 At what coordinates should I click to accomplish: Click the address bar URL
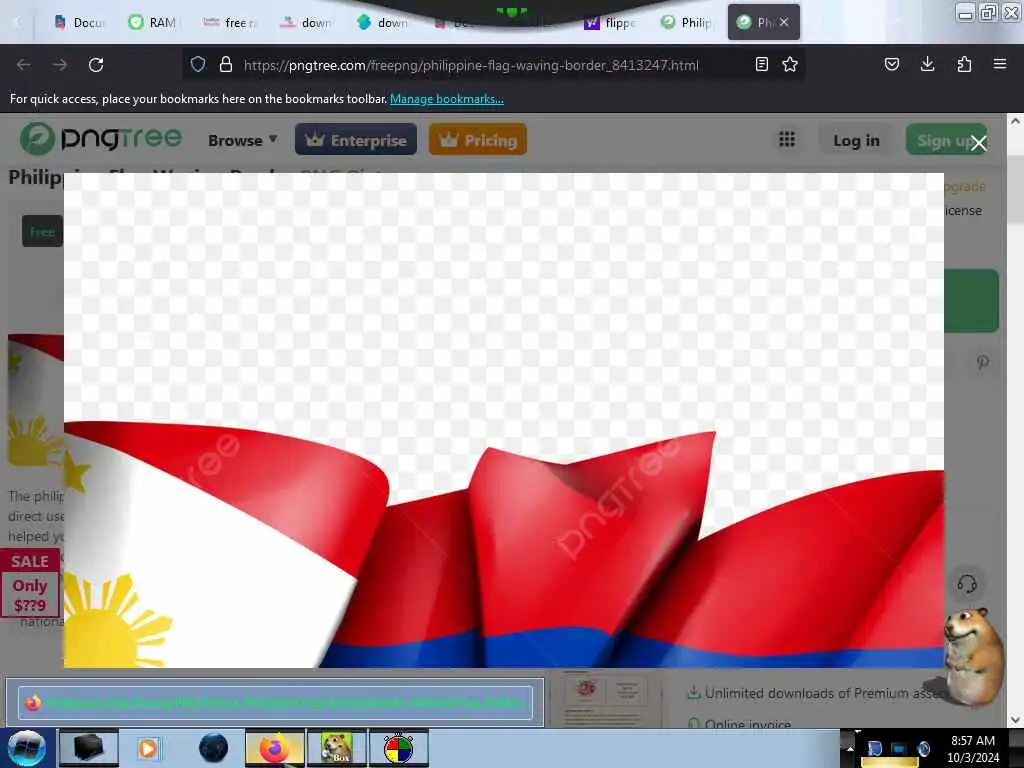coord(471,65)
